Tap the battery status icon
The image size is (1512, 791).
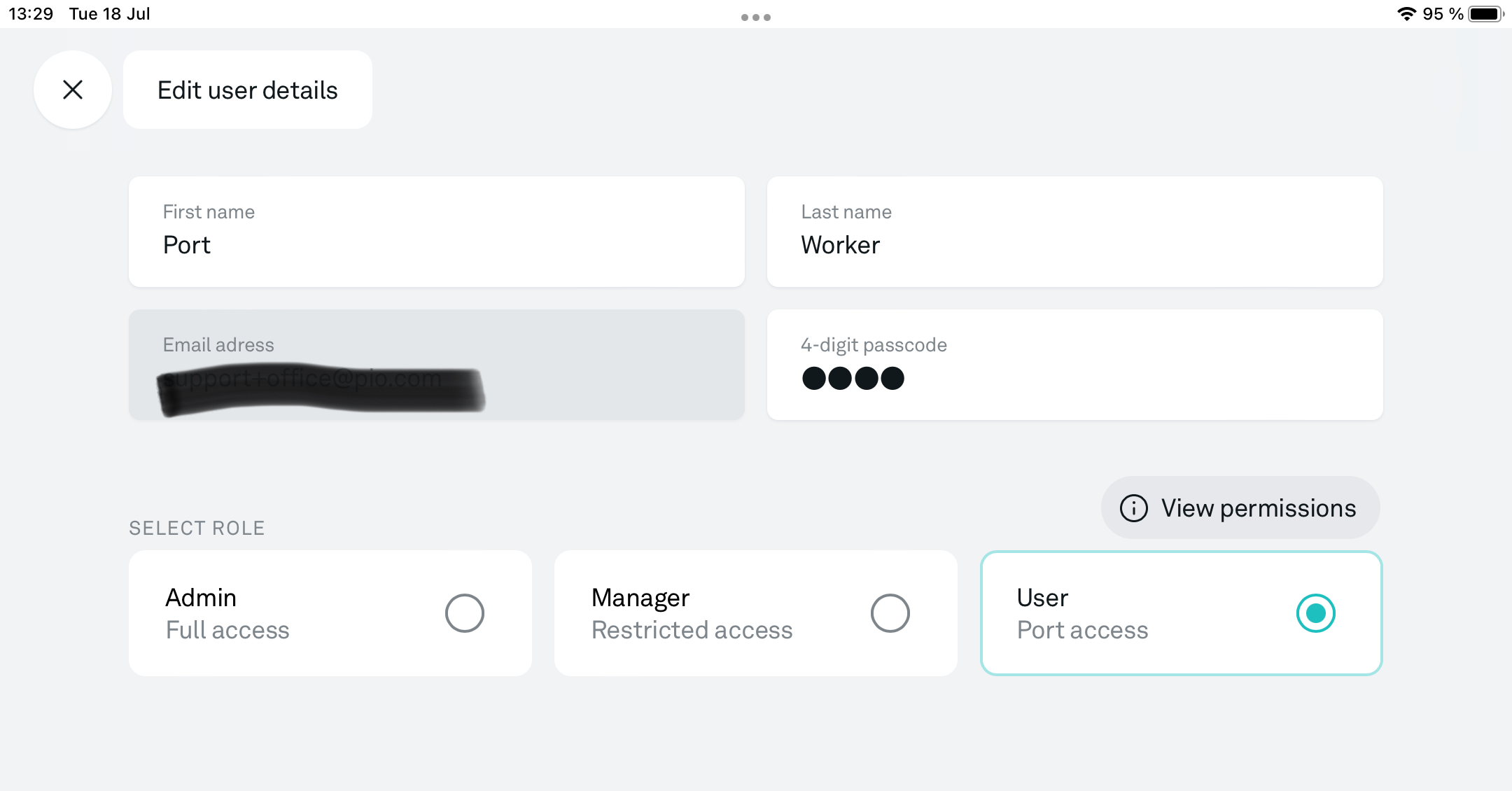click(x=1486, y=14)
